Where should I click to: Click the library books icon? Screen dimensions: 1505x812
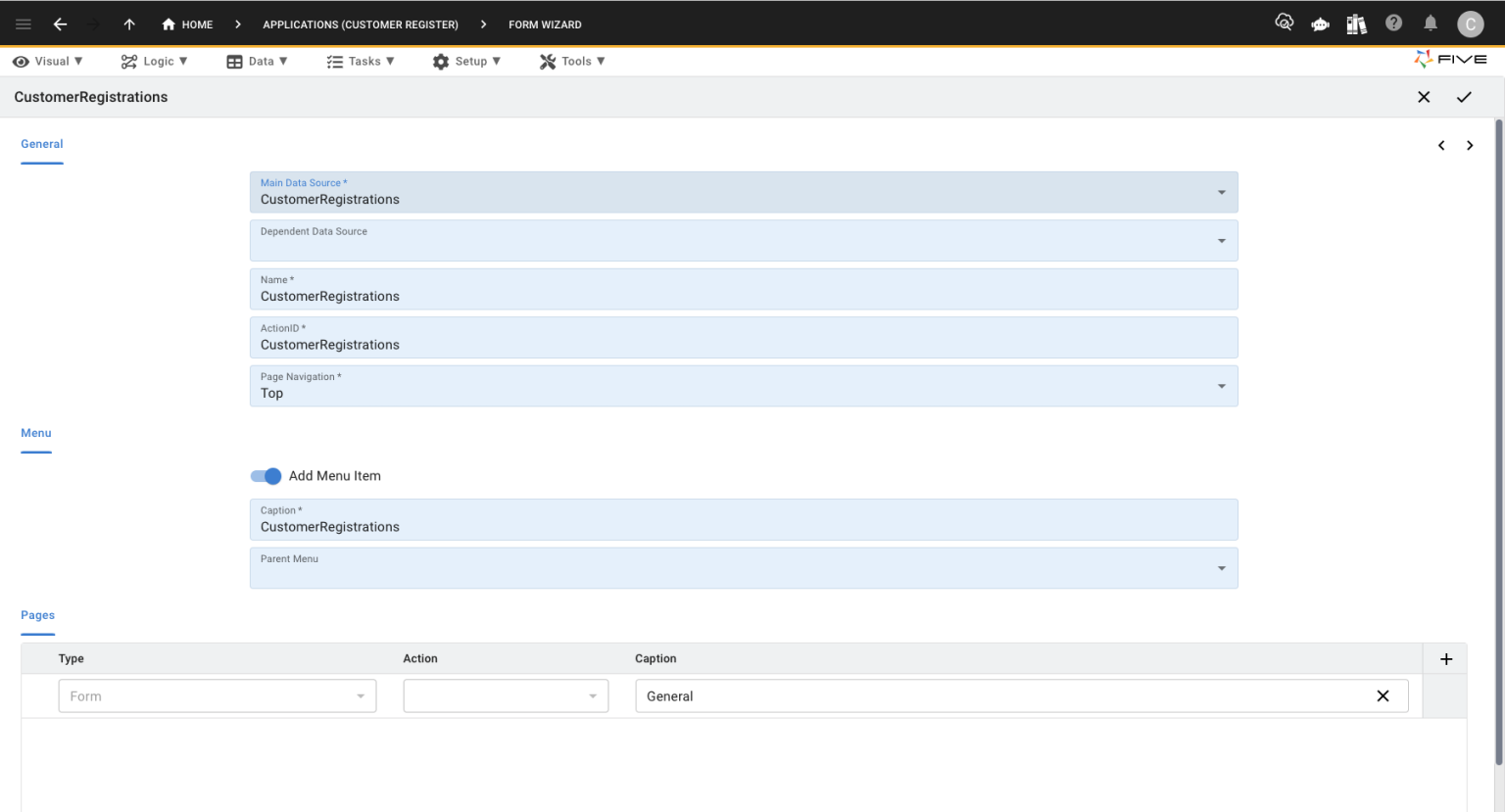[1356, 24]
